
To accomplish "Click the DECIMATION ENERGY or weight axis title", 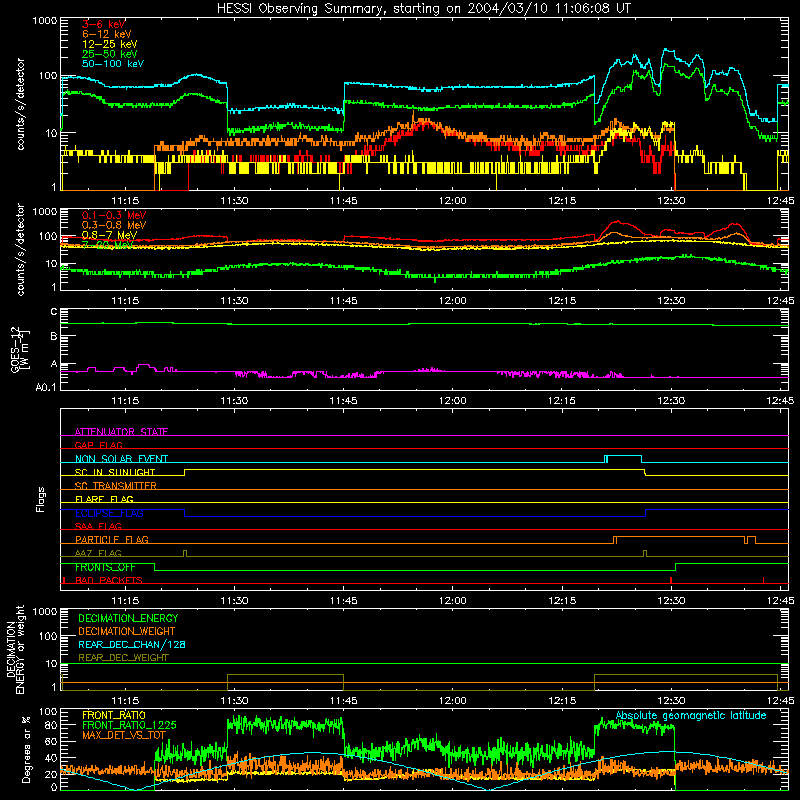I will pos(15,650).
